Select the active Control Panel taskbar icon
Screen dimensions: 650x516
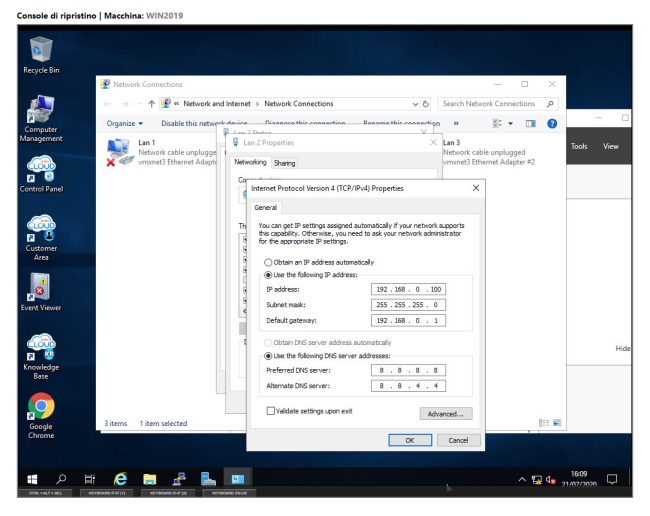tap(238, 479)
